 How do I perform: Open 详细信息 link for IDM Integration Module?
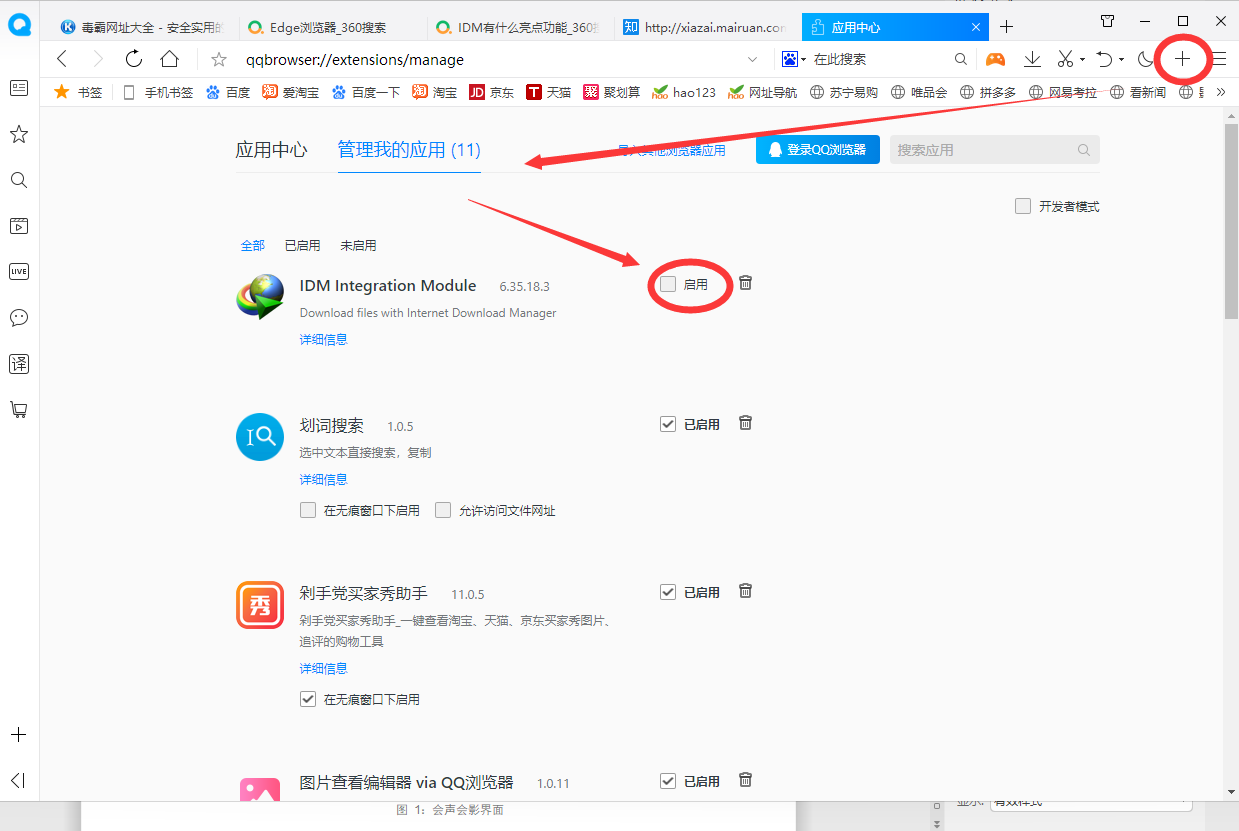(x=324, y=339)
